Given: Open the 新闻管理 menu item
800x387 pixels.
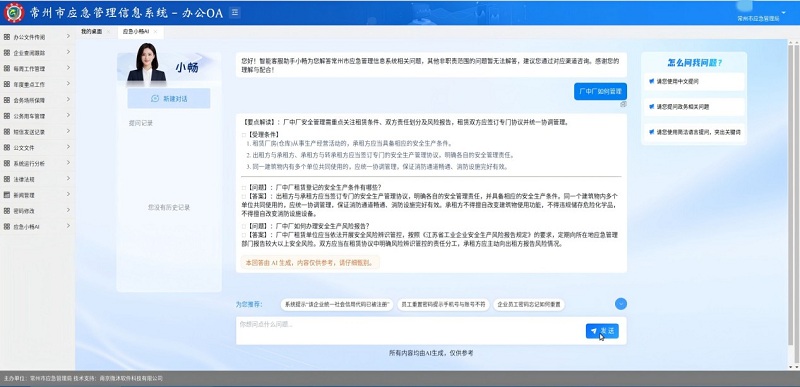Looking at the screenshot, I should 37,195.
